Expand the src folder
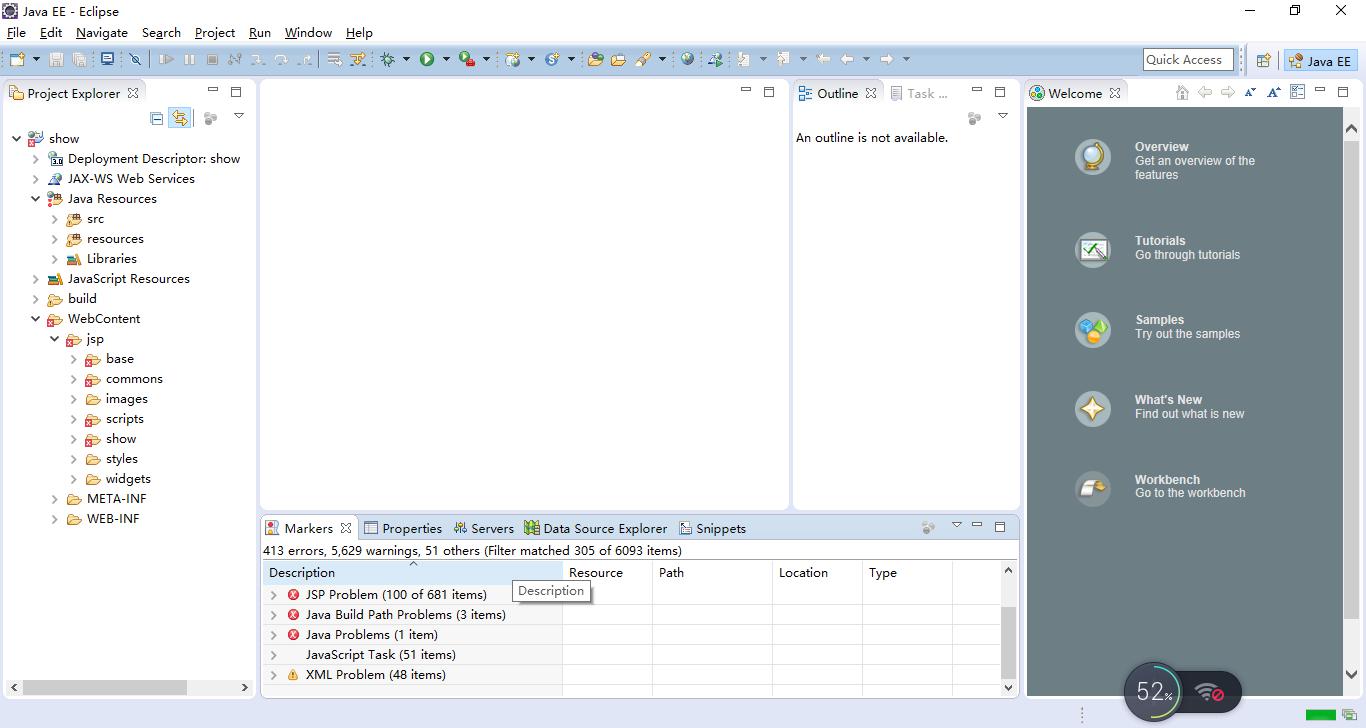The image size is (1366, 728). click(x=54, y=219)
